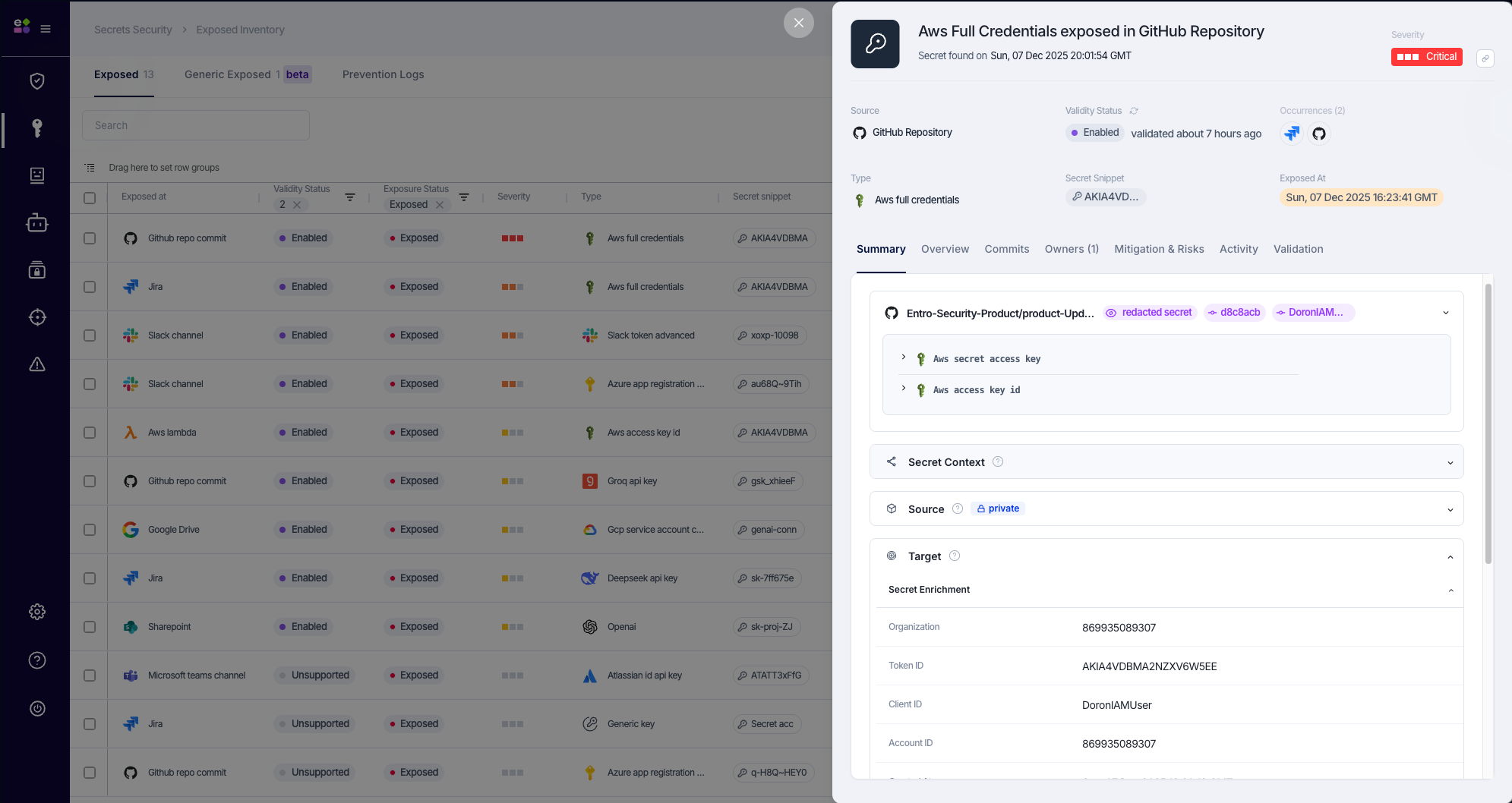Expand the Secret Context section
Viewport: 1512px width, 803px height.
point(1450,462)
